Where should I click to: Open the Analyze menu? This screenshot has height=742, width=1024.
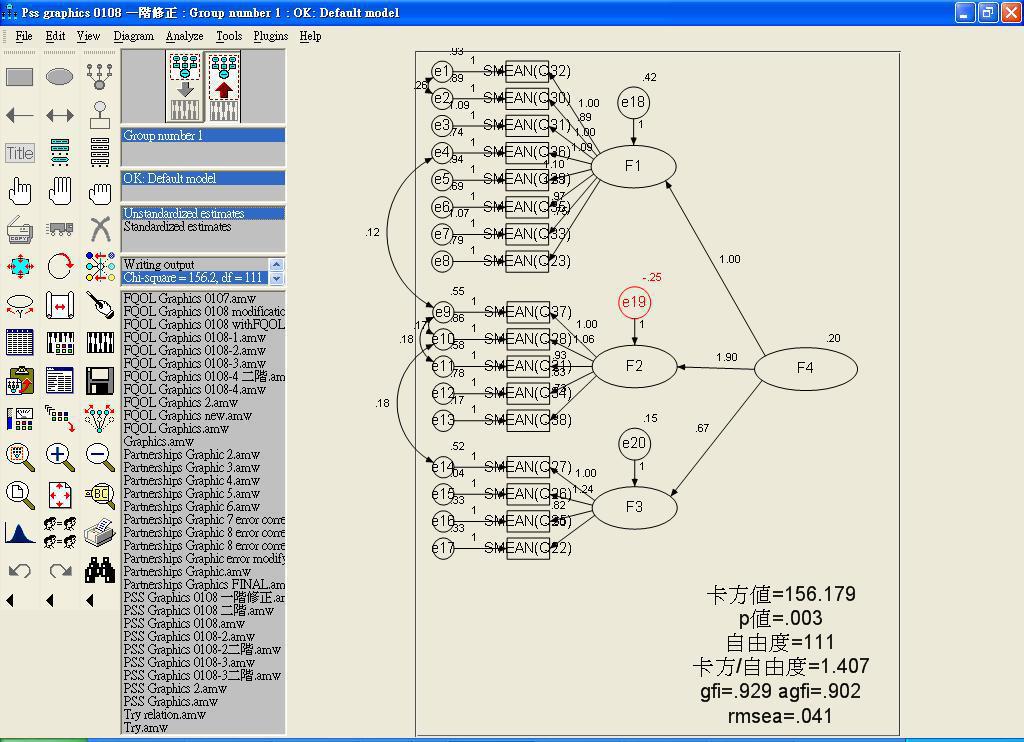(x=184, y=36)
